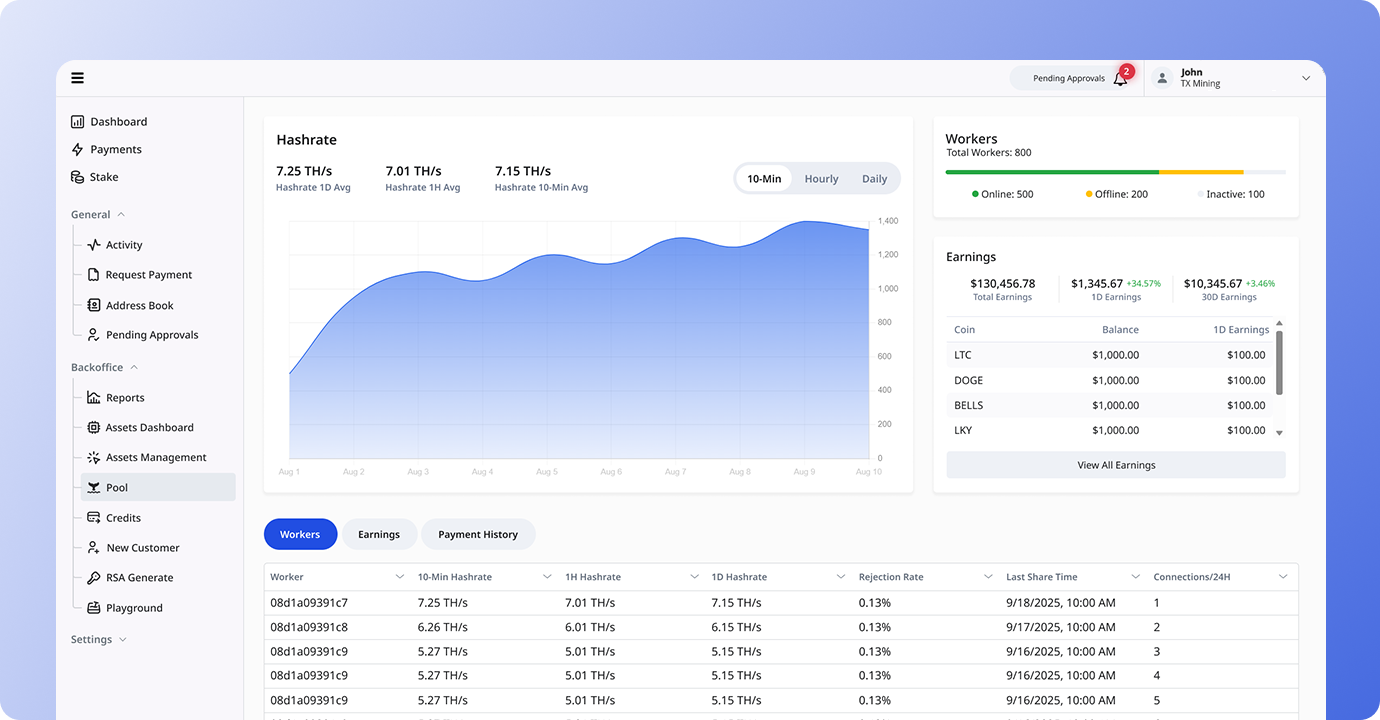Viewport: 1380px width, 720px height.
Task: Click the RSA Generate key icon
Action: click(x=93, y=578)
